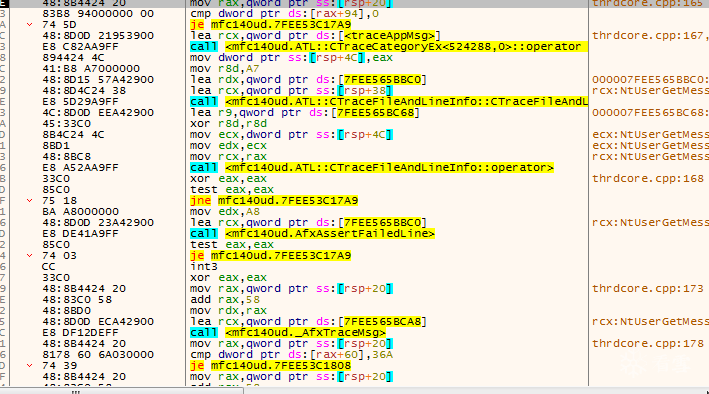Click the 'thrdcore.cpp:178' comment
This screenshot has height=394, width=709.
tap(648, 343)
